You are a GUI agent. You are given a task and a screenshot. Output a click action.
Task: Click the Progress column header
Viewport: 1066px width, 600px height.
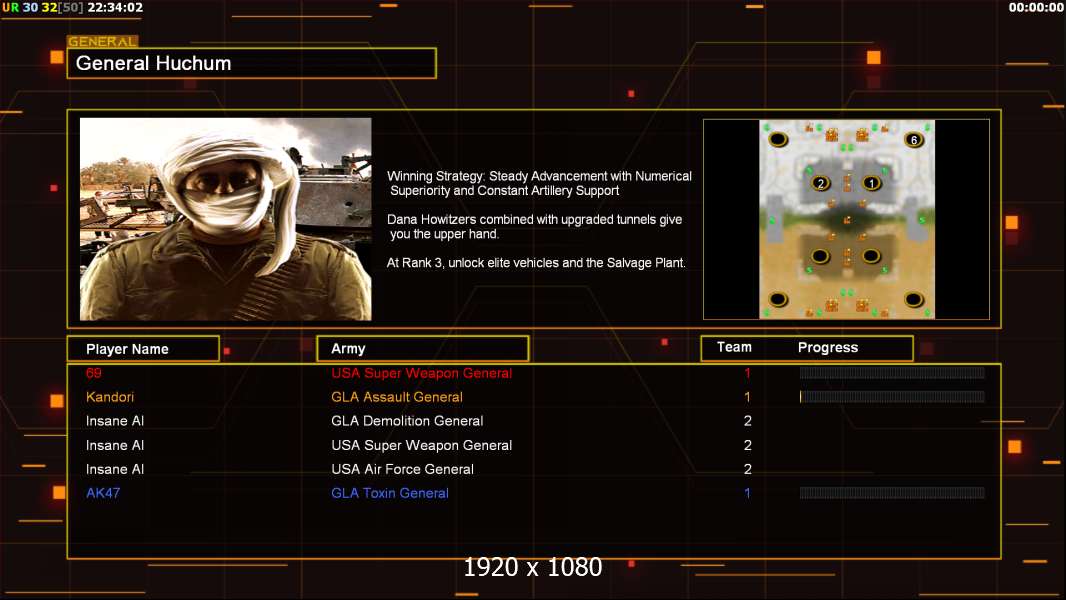pos(827,348)
